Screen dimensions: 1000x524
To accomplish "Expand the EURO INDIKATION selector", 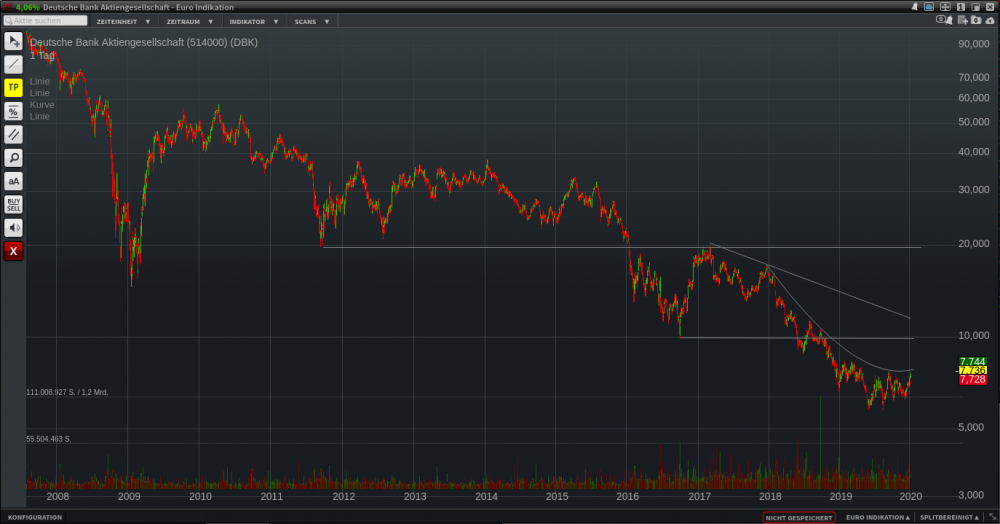I will (878, 518).
